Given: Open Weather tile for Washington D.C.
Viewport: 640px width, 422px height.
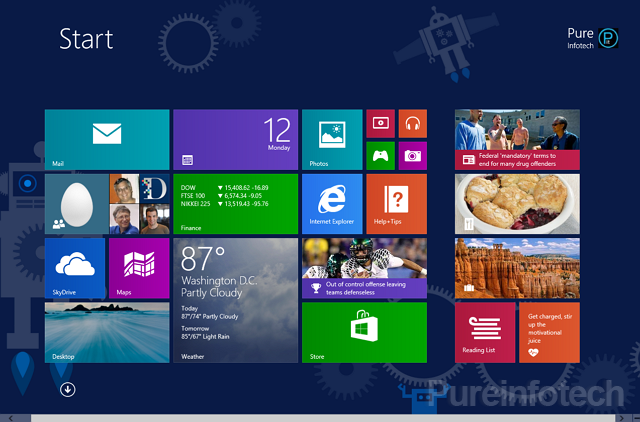Looking at the screenshot, I should (x=235, y=299).
